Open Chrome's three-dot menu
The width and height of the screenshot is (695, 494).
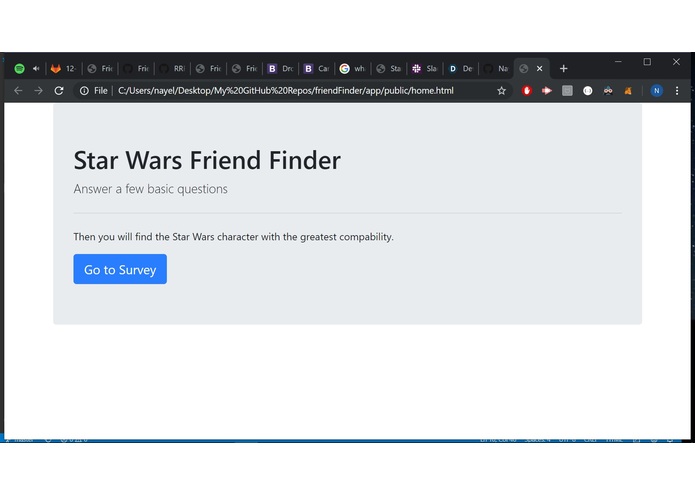pyautogui.click(x=677, y=91)
